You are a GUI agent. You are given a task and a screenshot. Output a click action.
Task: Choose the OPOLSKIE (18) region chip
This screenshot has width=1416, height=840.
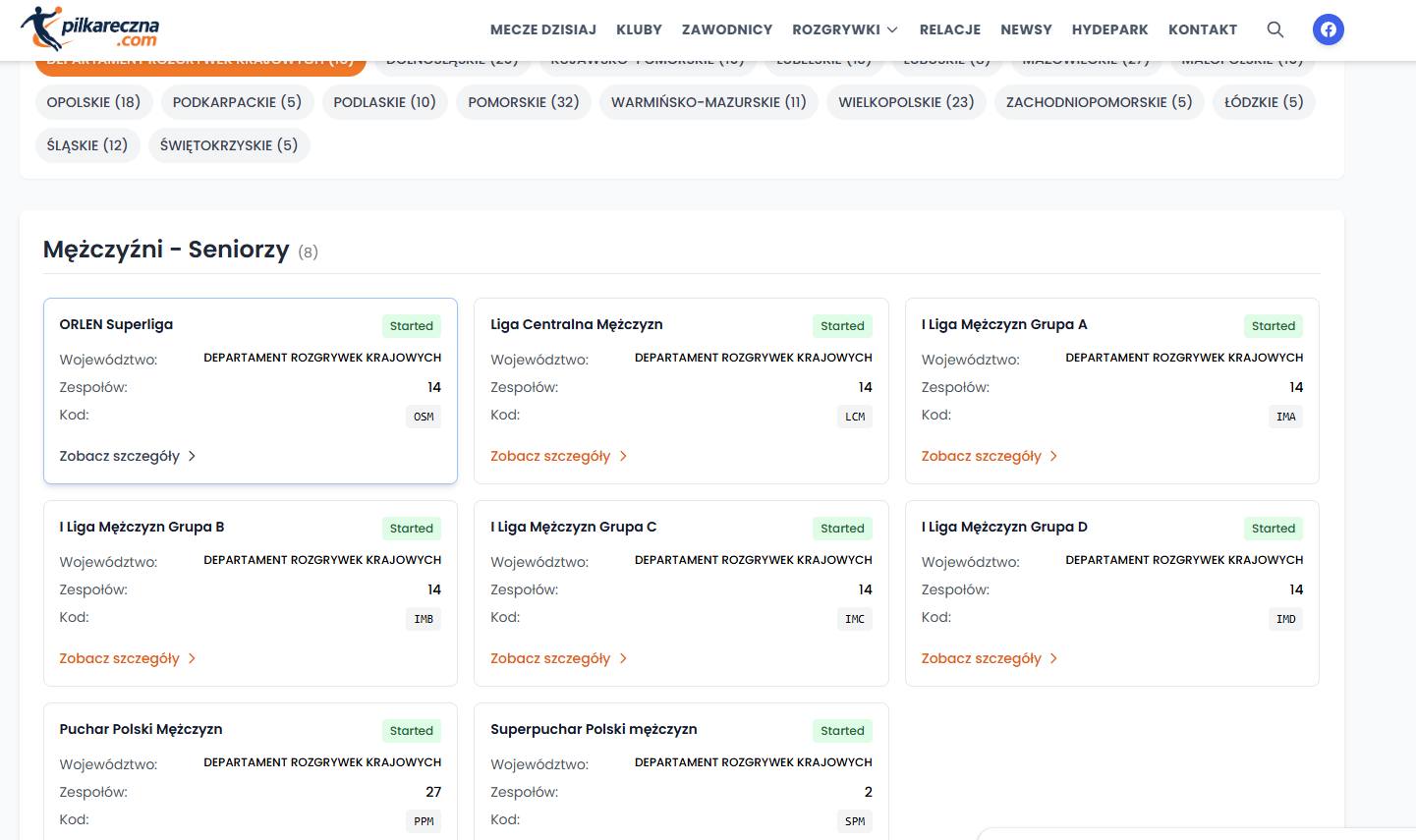tap(93, 102)
